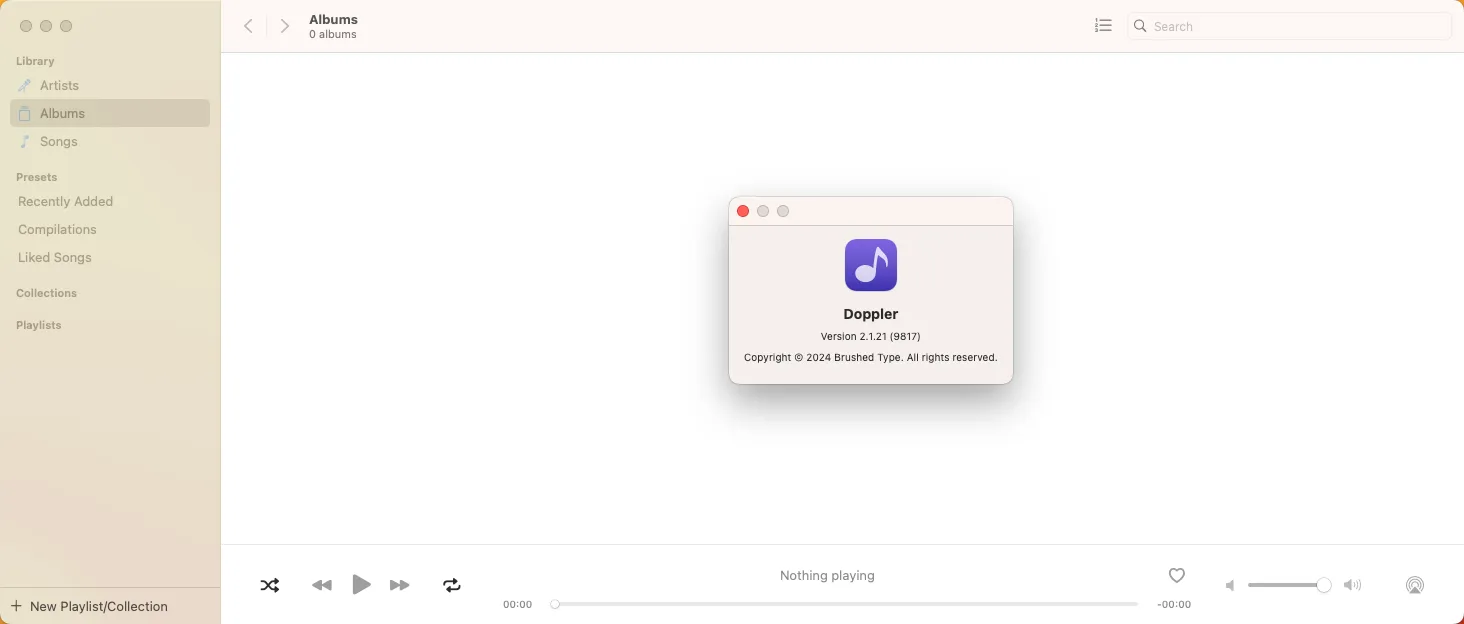Image resolution: width=1464 pixels, height=624 pixels.
Task: Click the Collections section header
Action: pos(46,293)
